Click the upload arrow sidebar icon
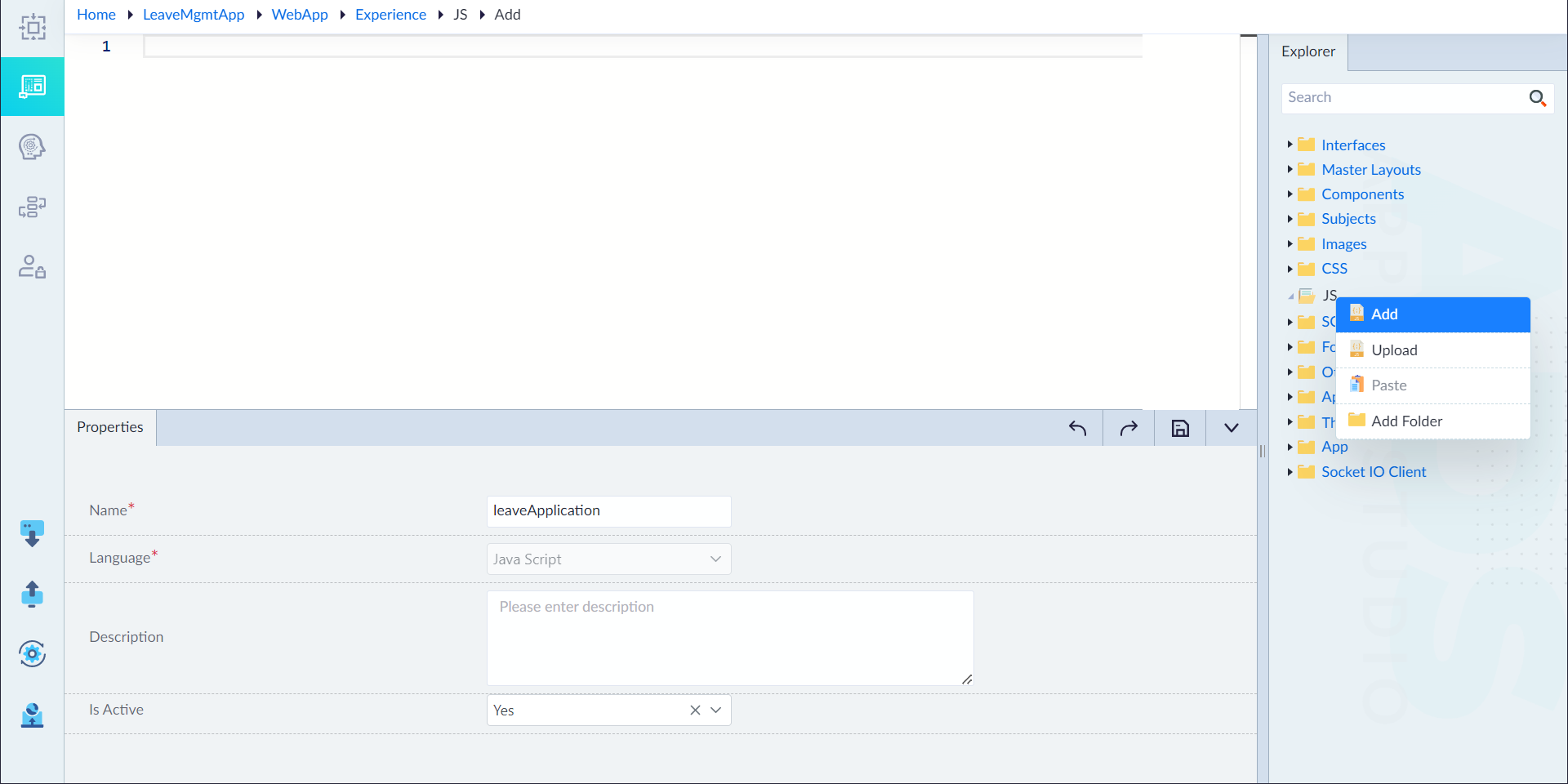 pos(32,594)
